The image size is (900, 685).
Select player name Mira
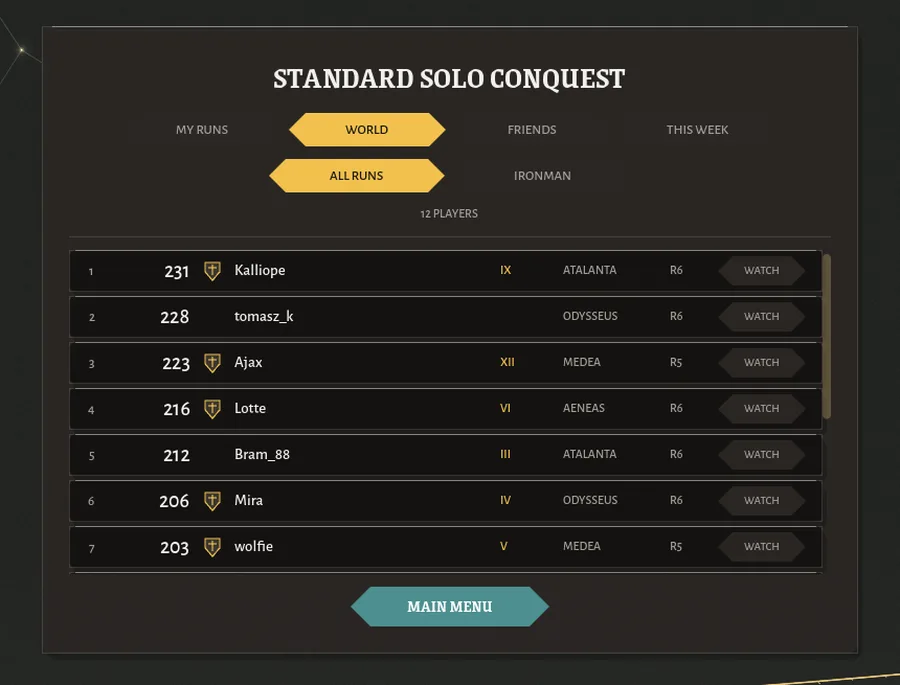[x=249, y=500]
